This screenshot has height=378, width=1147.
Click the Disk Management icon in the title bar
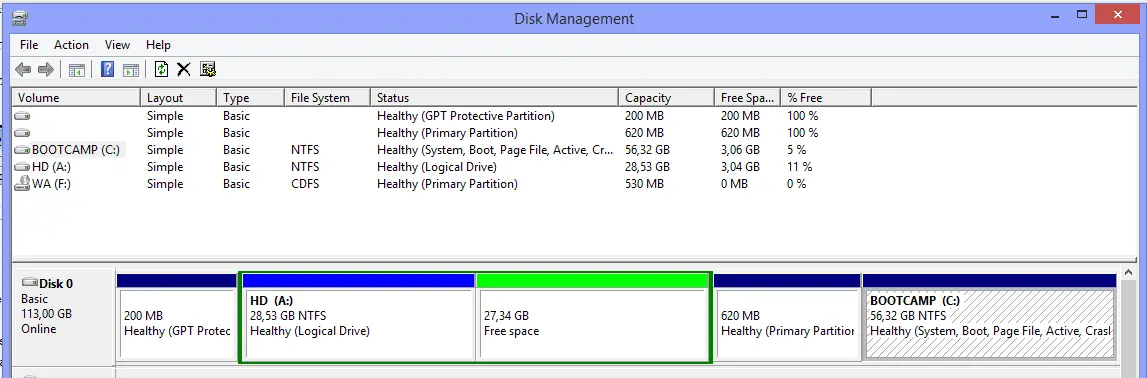coord(20,18)
